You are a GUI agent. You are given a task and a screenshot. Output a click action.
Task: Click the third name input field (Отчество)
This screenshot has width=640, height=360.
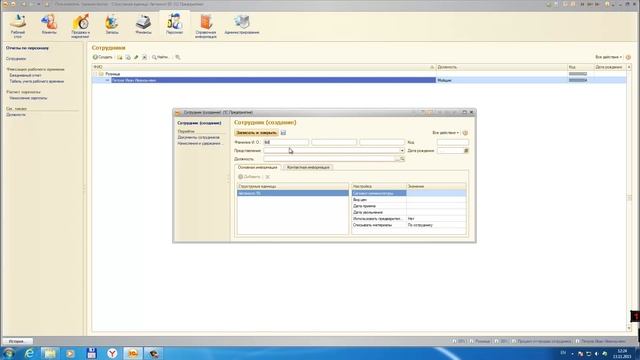[x=382, y=142]
